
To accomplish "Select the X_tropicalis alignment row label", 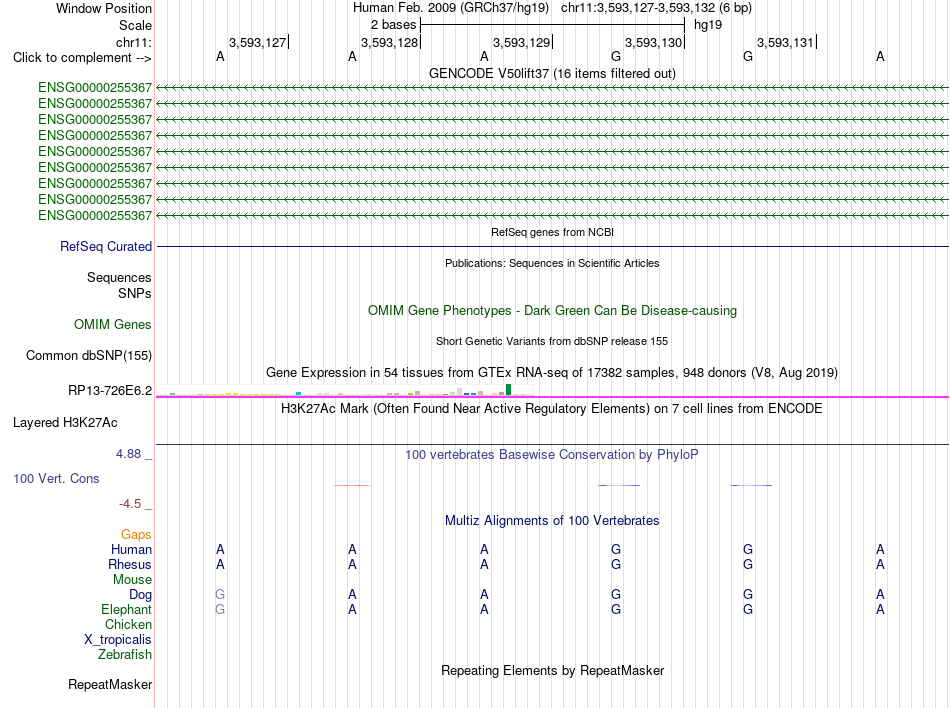I will pos(118,640).
